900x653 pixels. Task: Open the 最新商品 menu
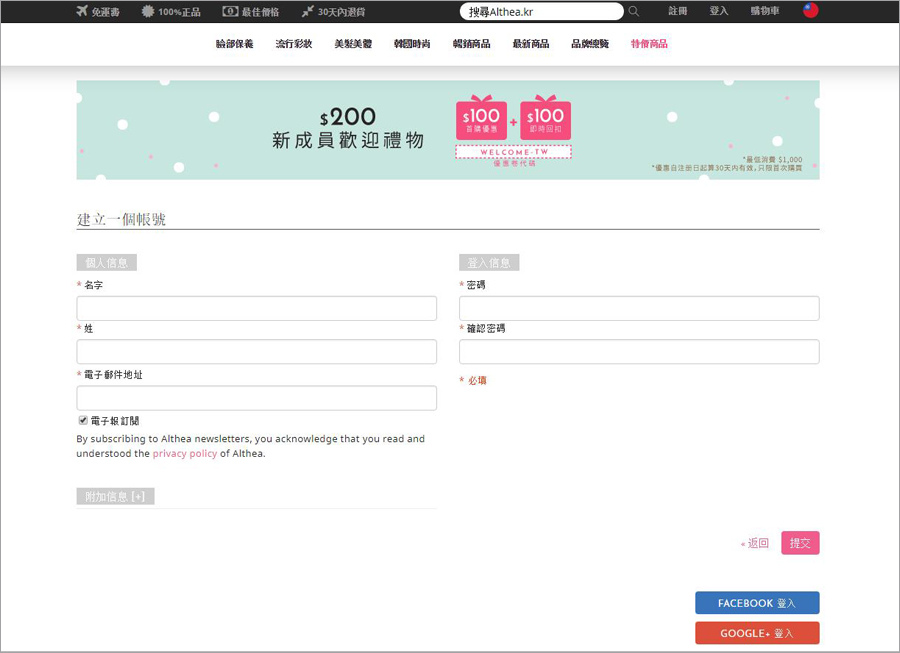click(531, 44)
